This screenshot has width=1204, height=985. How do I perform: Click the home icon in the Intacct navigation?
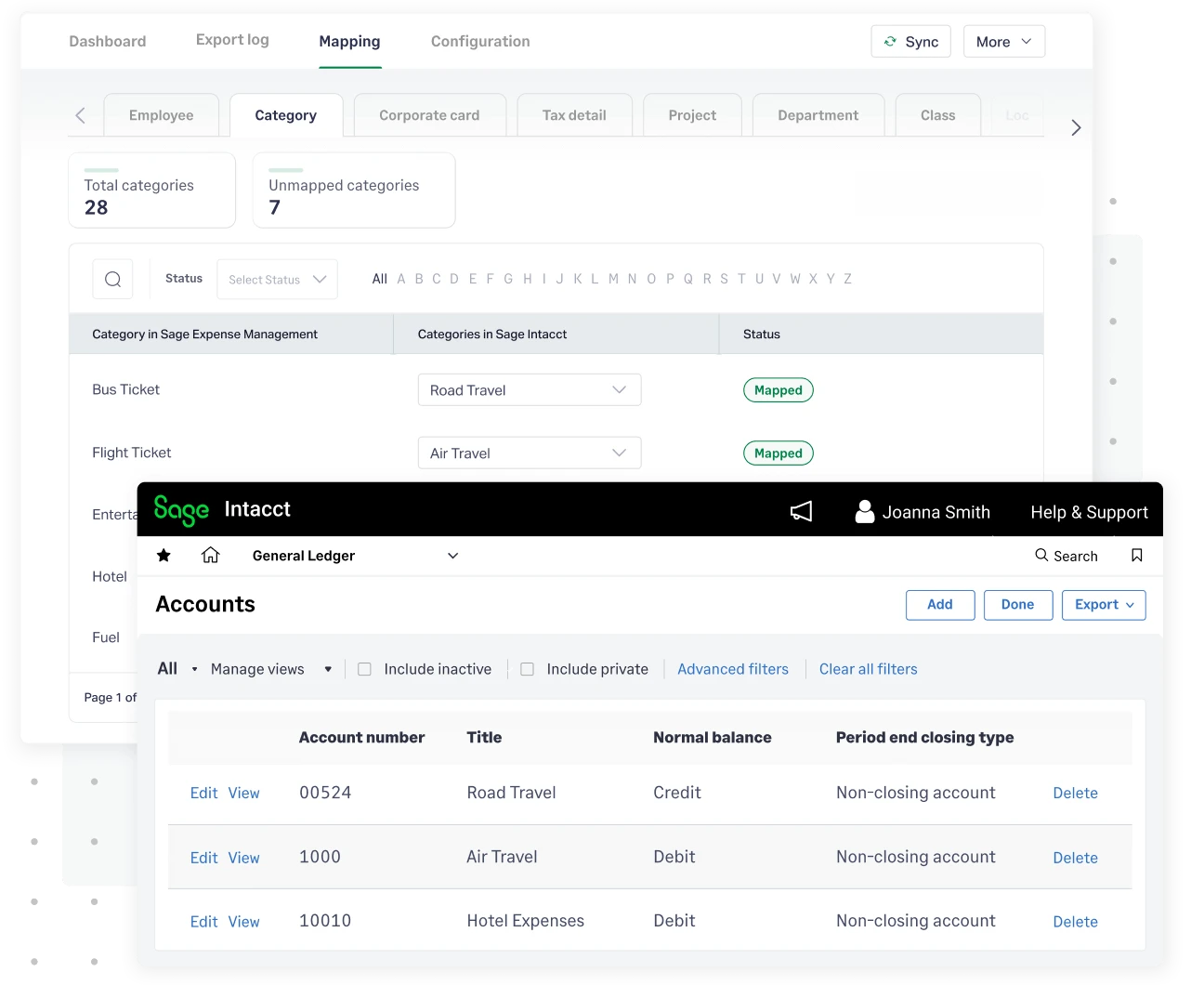point(211,555)
